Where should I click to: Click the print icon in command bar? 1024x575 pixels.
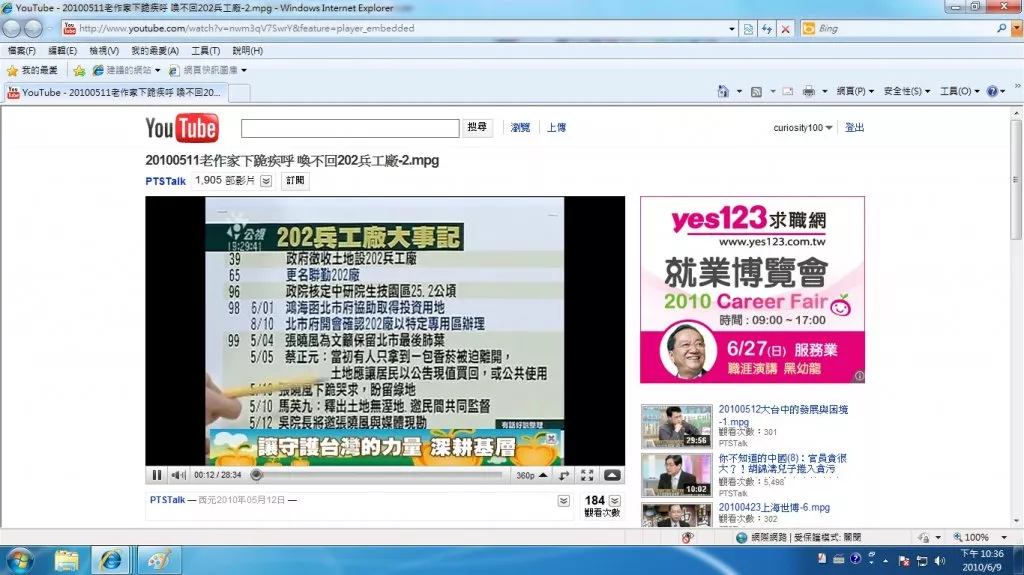(808, 91)
